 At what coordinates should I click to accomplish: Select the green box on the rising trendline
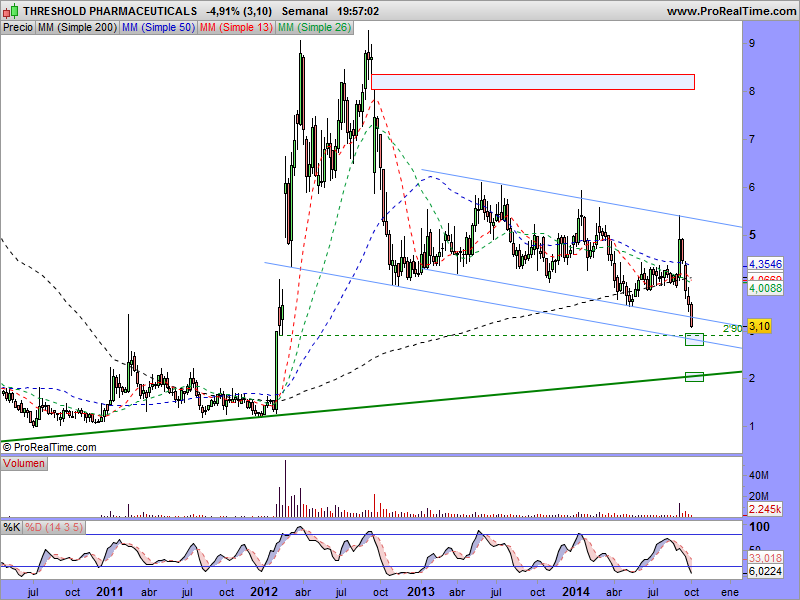[x=694, y=377]
